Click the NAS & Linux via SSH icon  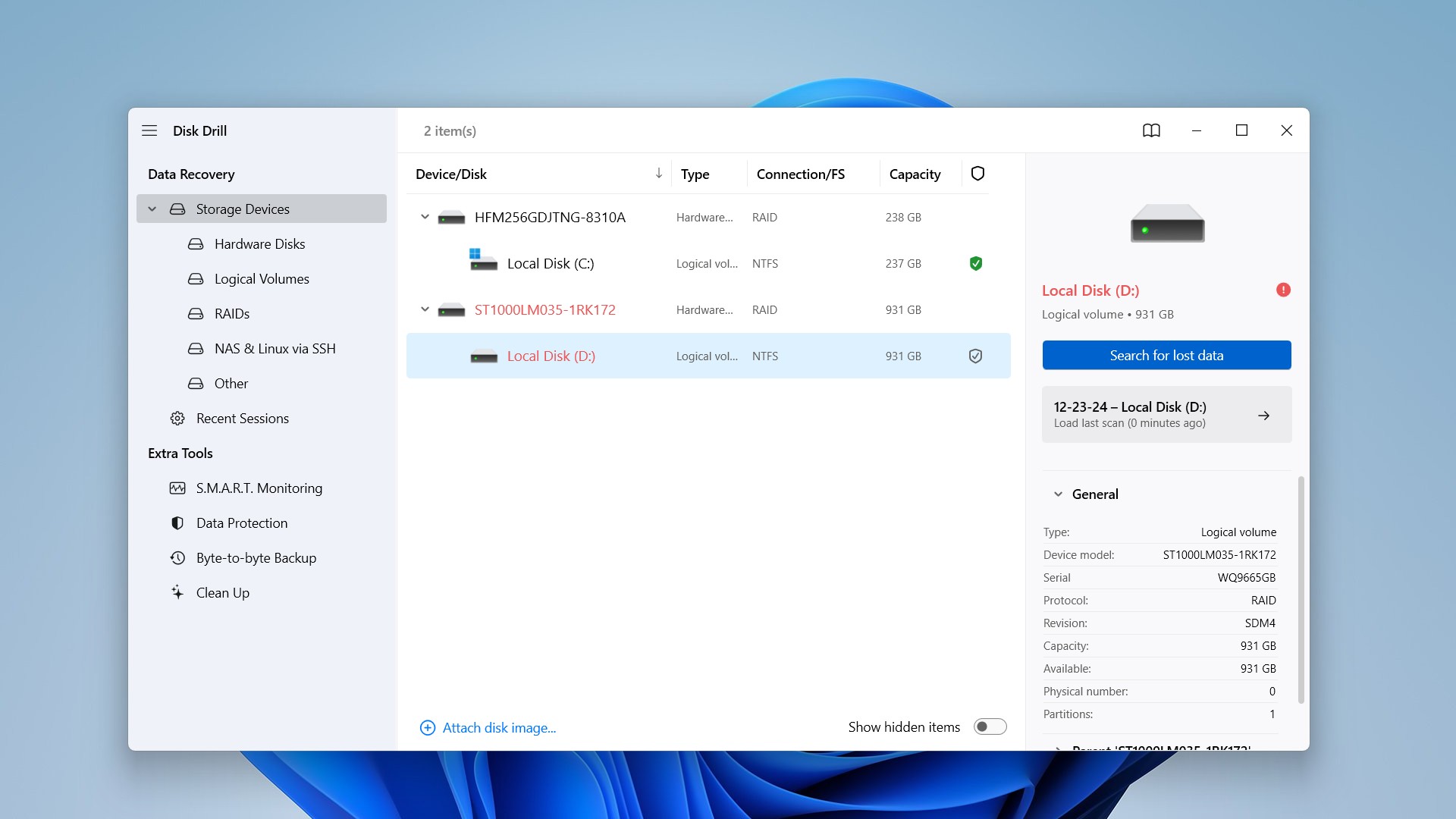pyautogui.click(x=196, y=348)
